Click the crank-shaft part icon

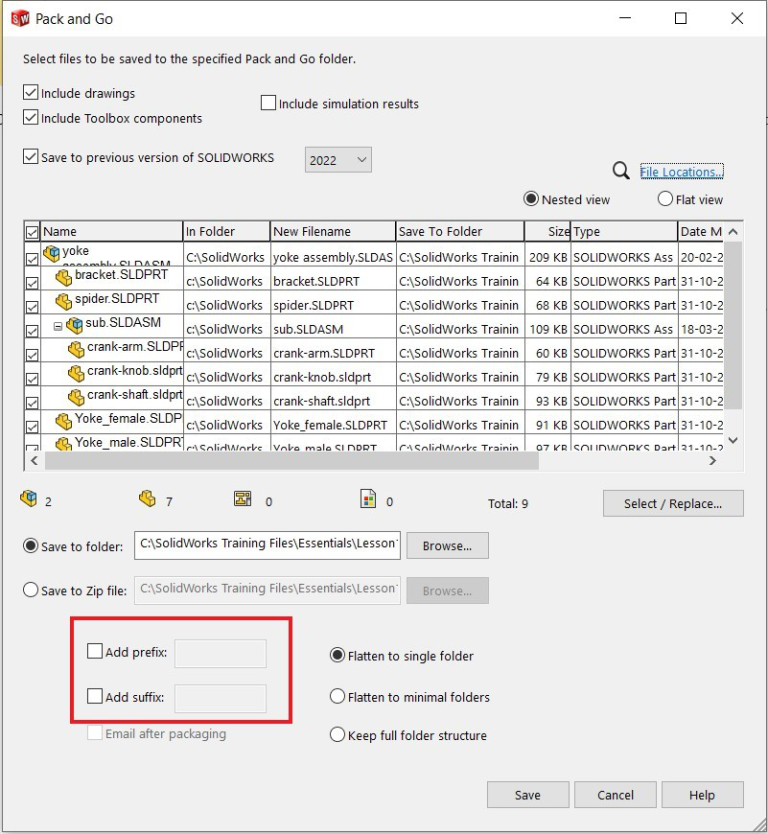76,396
